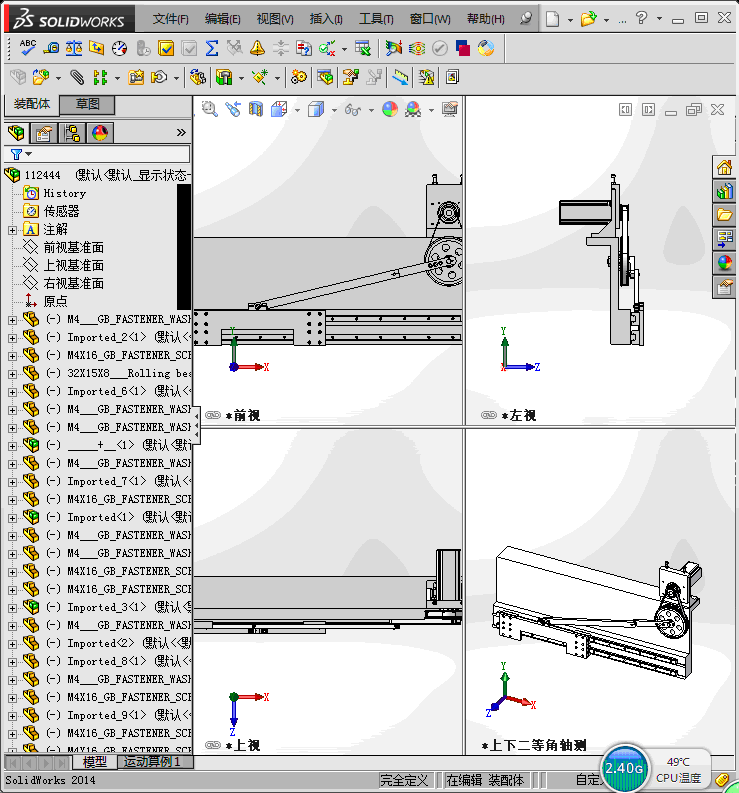Screen dimensions: 739x793
Task: Expand more manager tabs with double chevron
Action: click(181, 133)
